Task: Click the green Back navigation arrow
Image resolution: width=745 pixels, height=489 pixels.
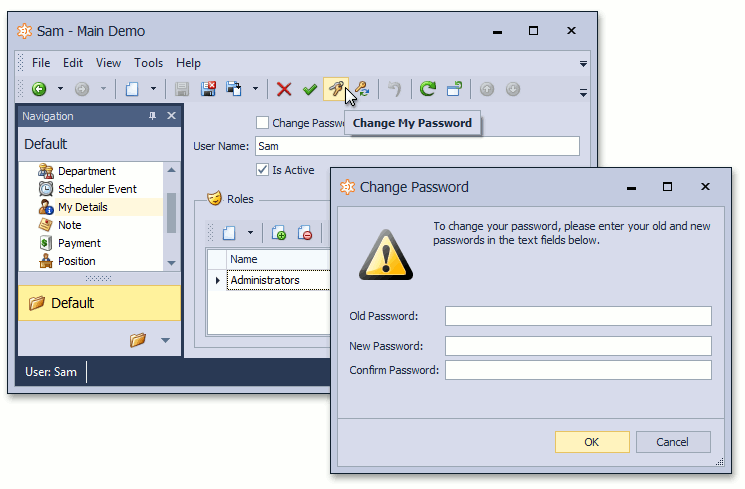Action: (39, 89)
